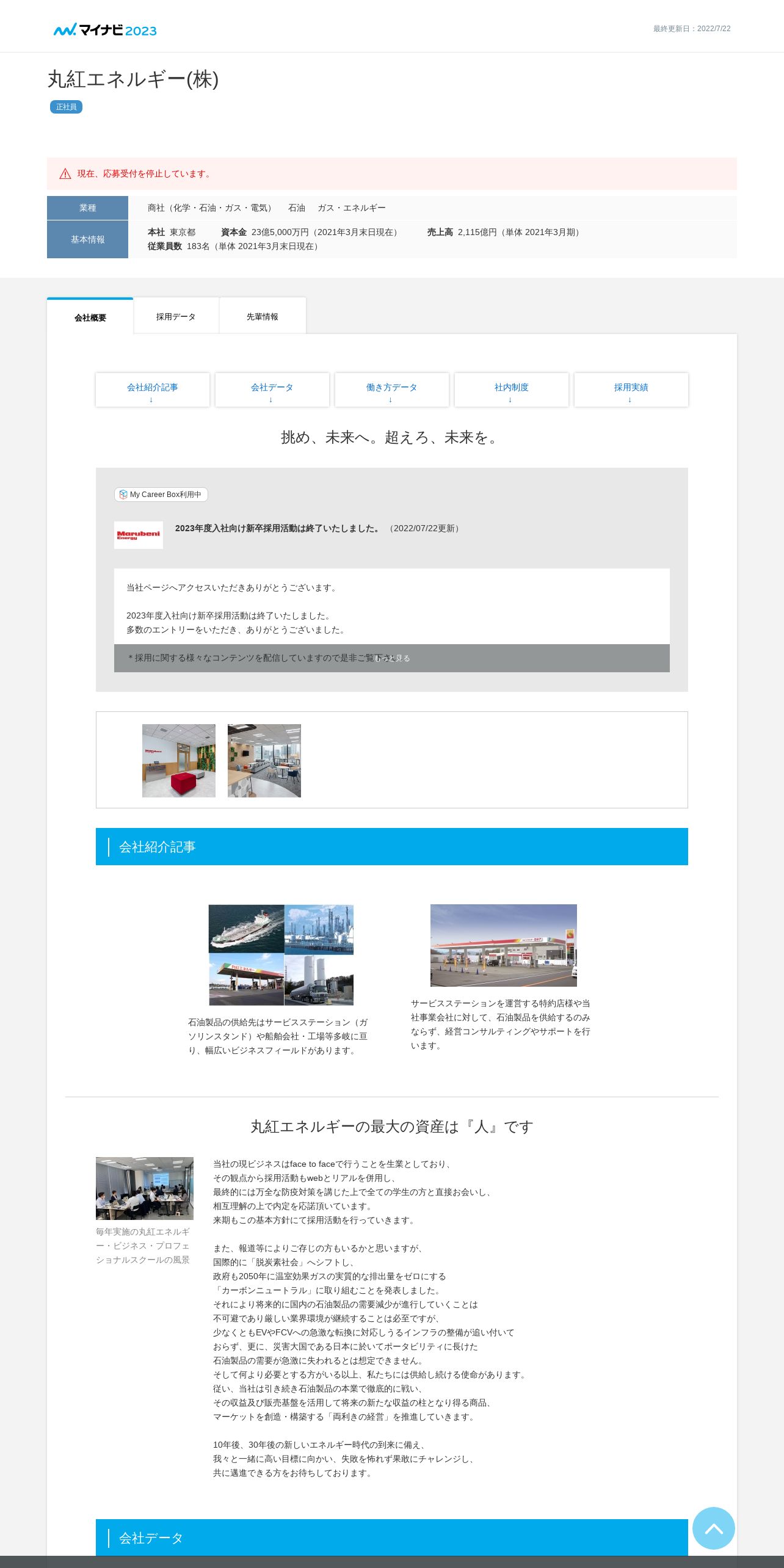View the business school classroom photo
This screenshot has width=784, height=1568.
pyautogui.click(x=145, y=1188)
